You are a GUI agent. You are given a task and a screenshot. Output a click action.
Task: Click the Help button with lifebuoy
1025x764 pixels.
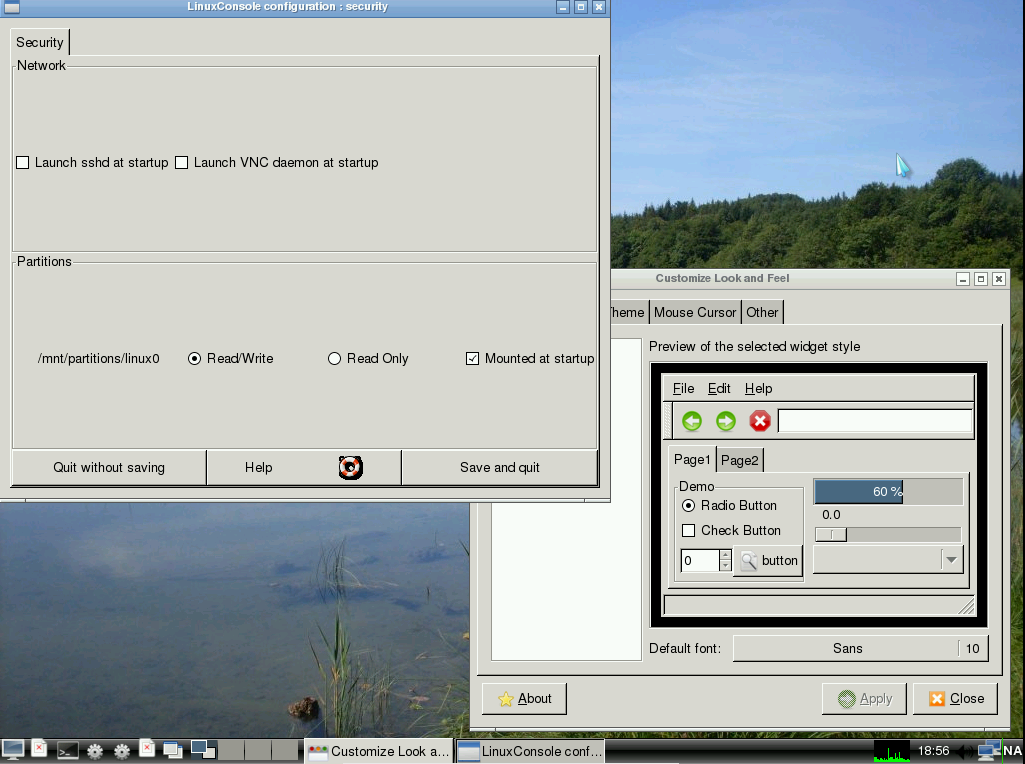coord(304,467)
